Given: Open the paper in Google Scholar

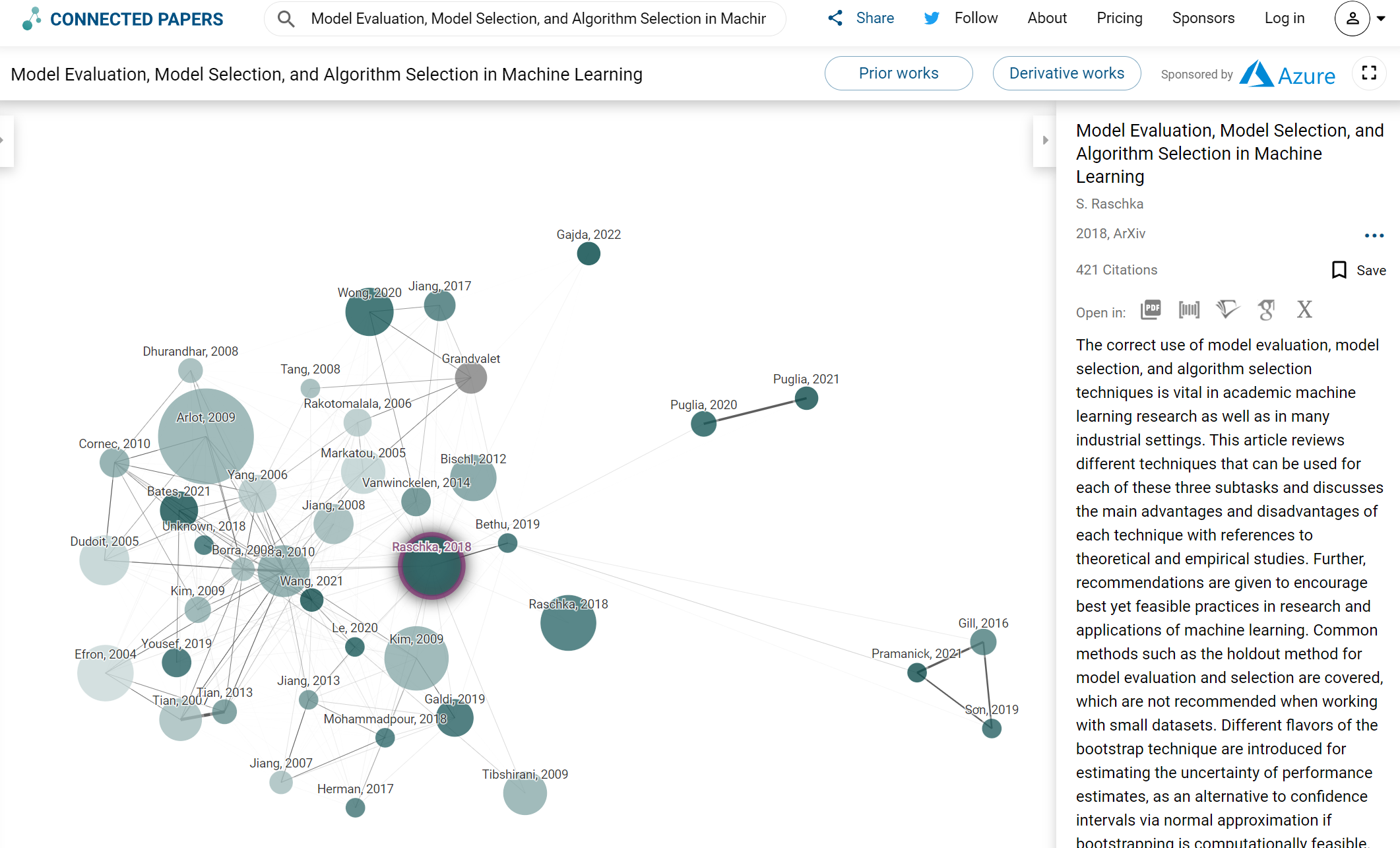Looking at the screenshot, I should pyautogui.click(x=1266, y=310).
